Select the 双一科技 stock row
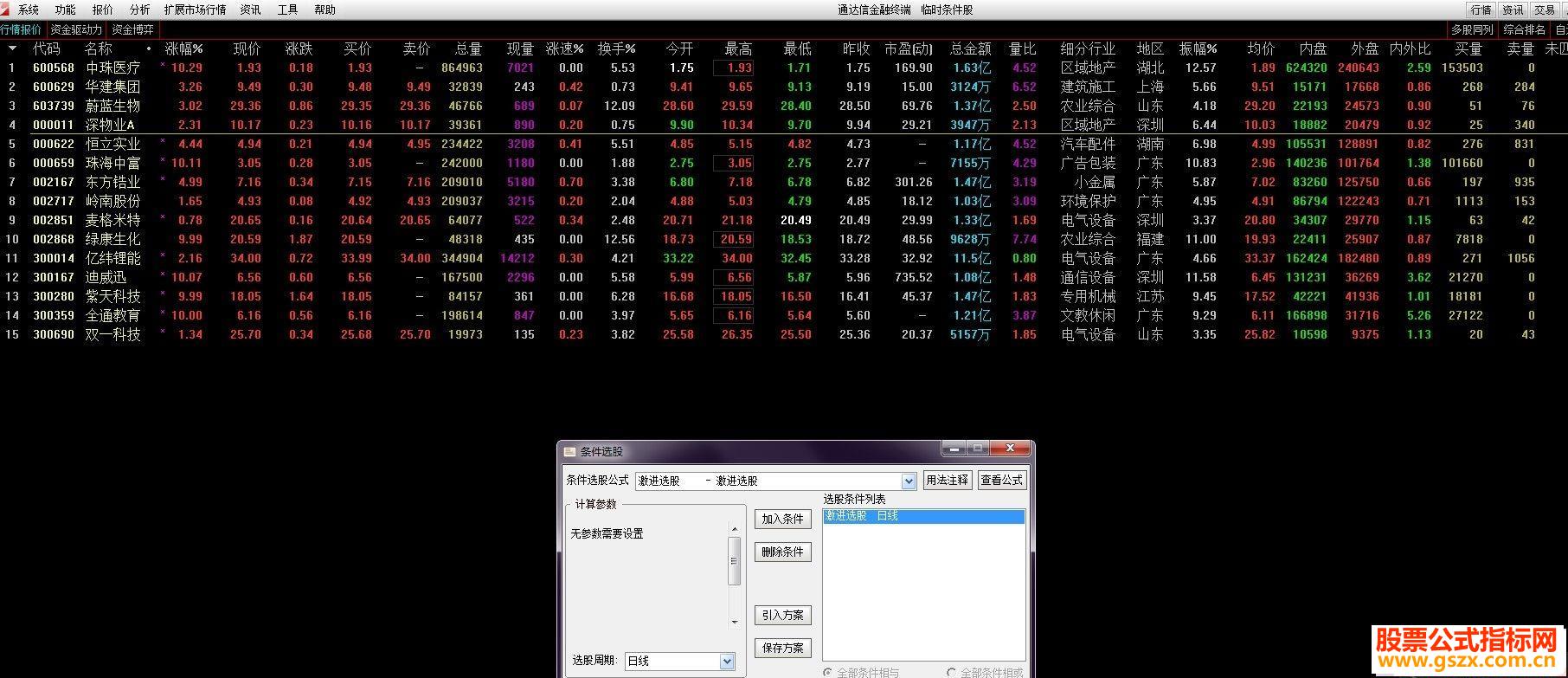The height and width of the screenshot is (678, 1568). [x=784, y=334]
